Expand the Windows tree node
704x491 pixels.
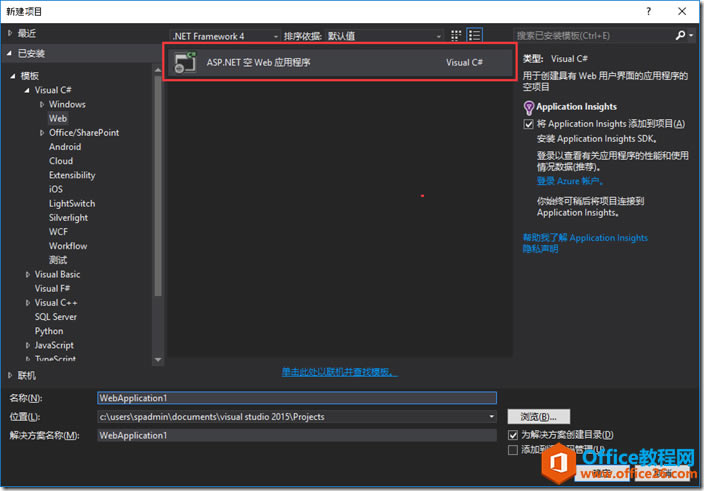[42, 104]
